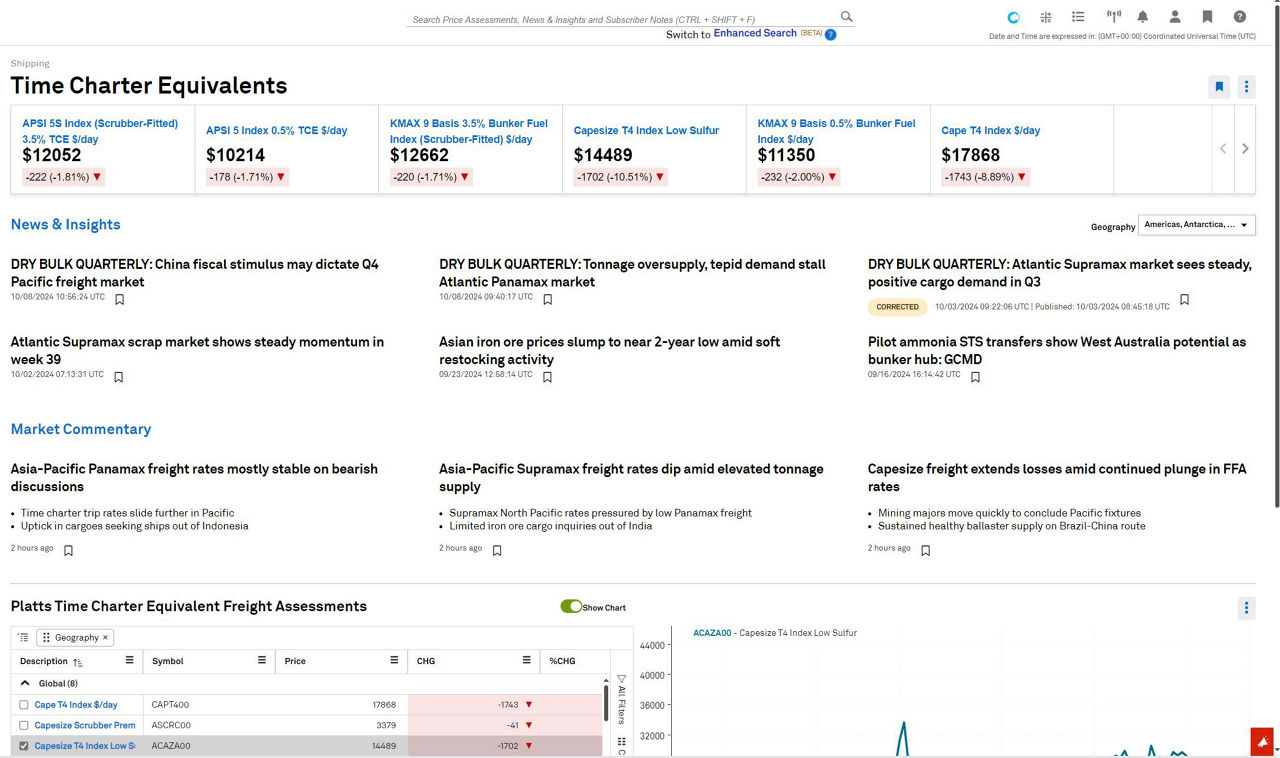Click the broadcast antenna icon in header

click(x=1113, y=17)
